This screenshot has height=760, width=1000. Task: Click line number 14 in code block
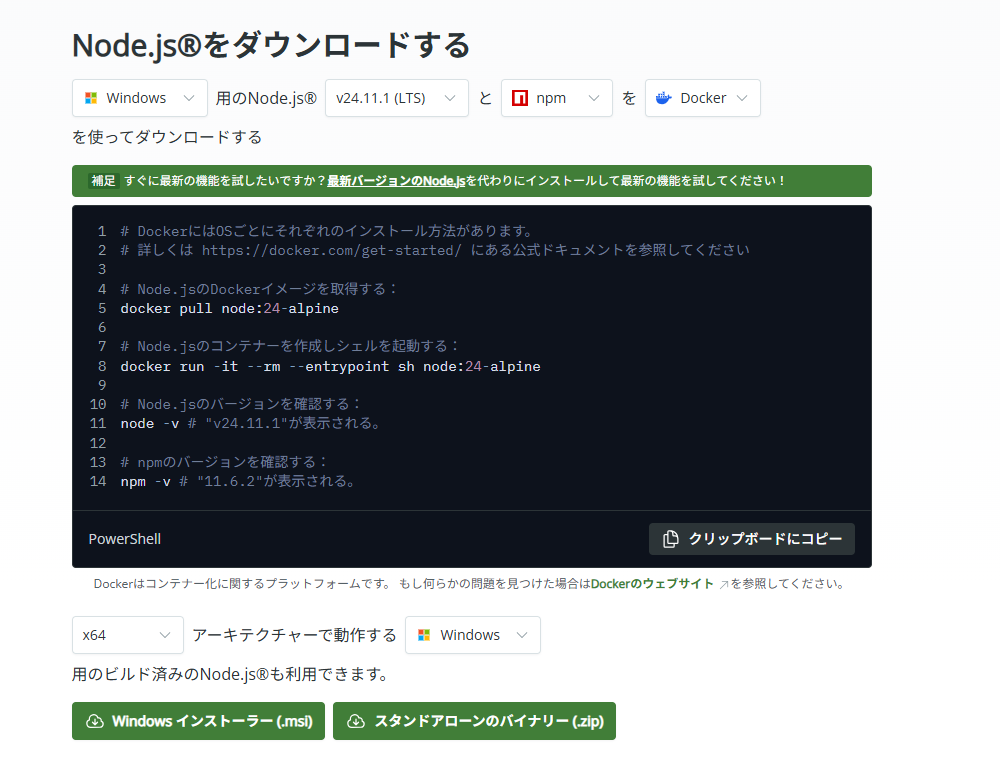click(x=98, y=481)
